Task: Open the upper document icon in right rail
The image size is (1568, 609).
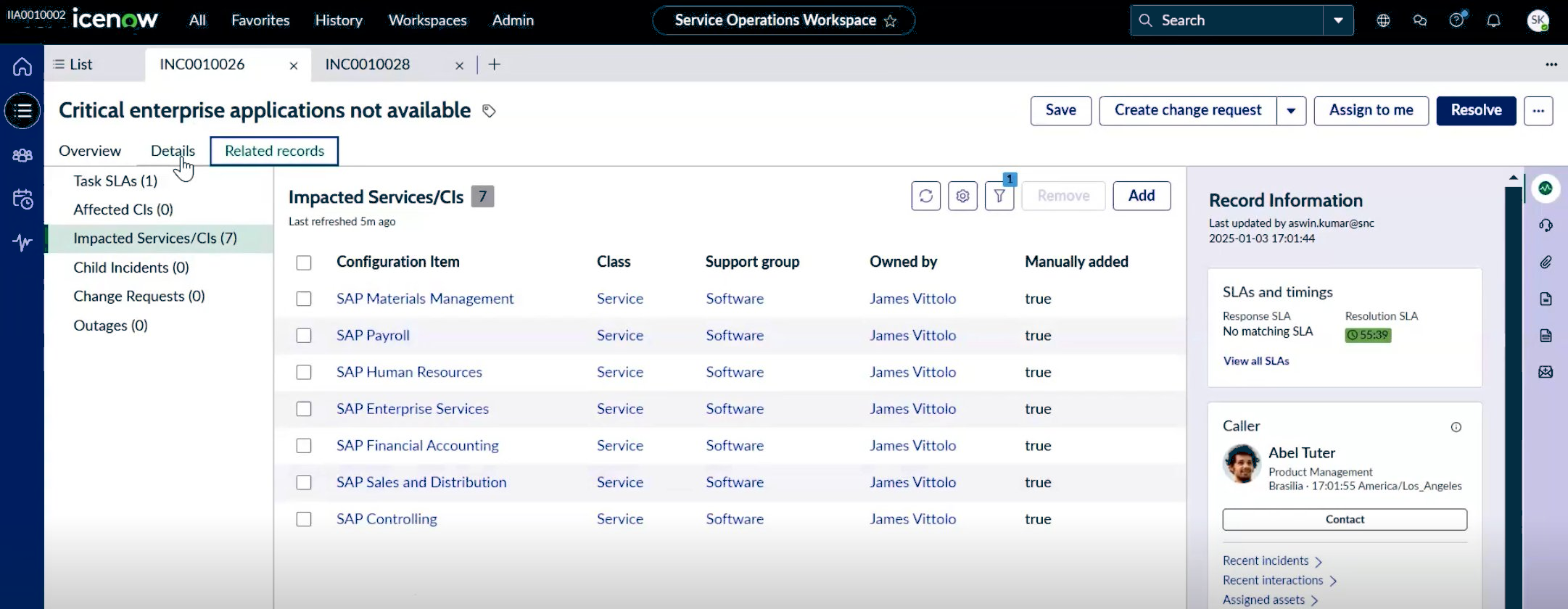Action: pos(1546,299)
